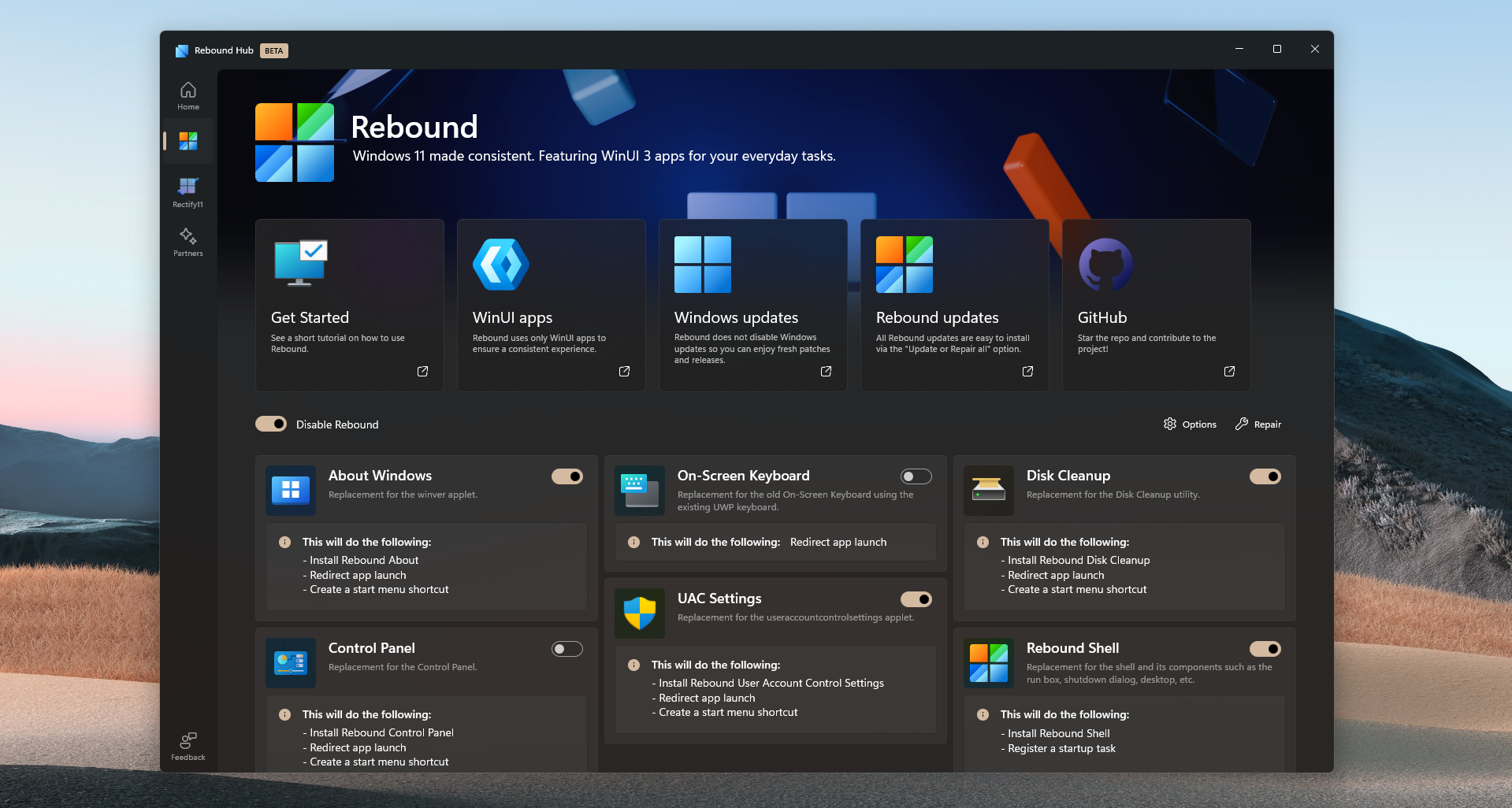Click the BETA badge in title bar

tap(274, 50)
